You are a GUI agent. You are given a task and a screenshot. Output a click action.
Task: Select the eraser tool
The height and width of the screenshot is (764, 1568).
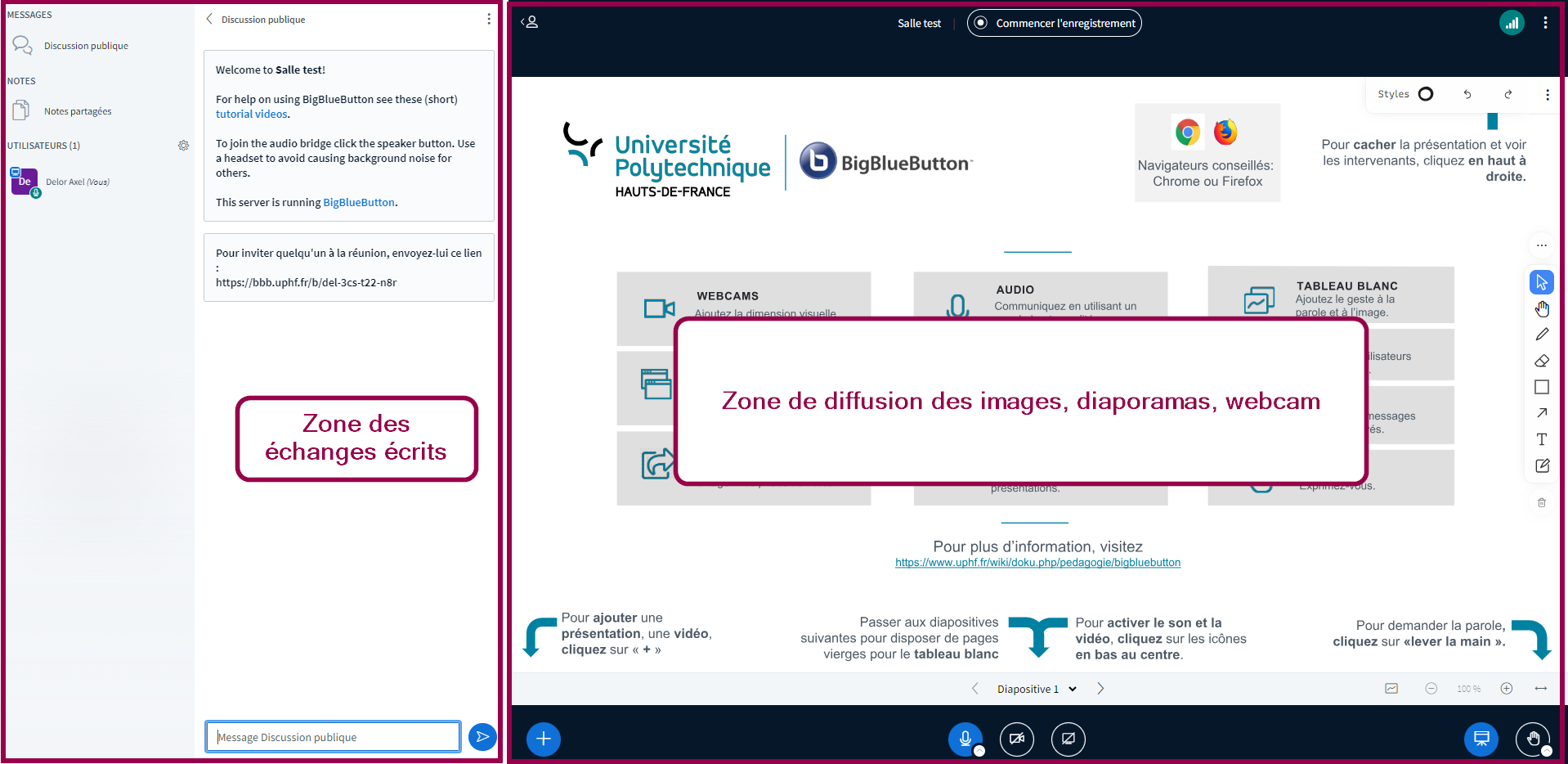tap(1541, 361)
